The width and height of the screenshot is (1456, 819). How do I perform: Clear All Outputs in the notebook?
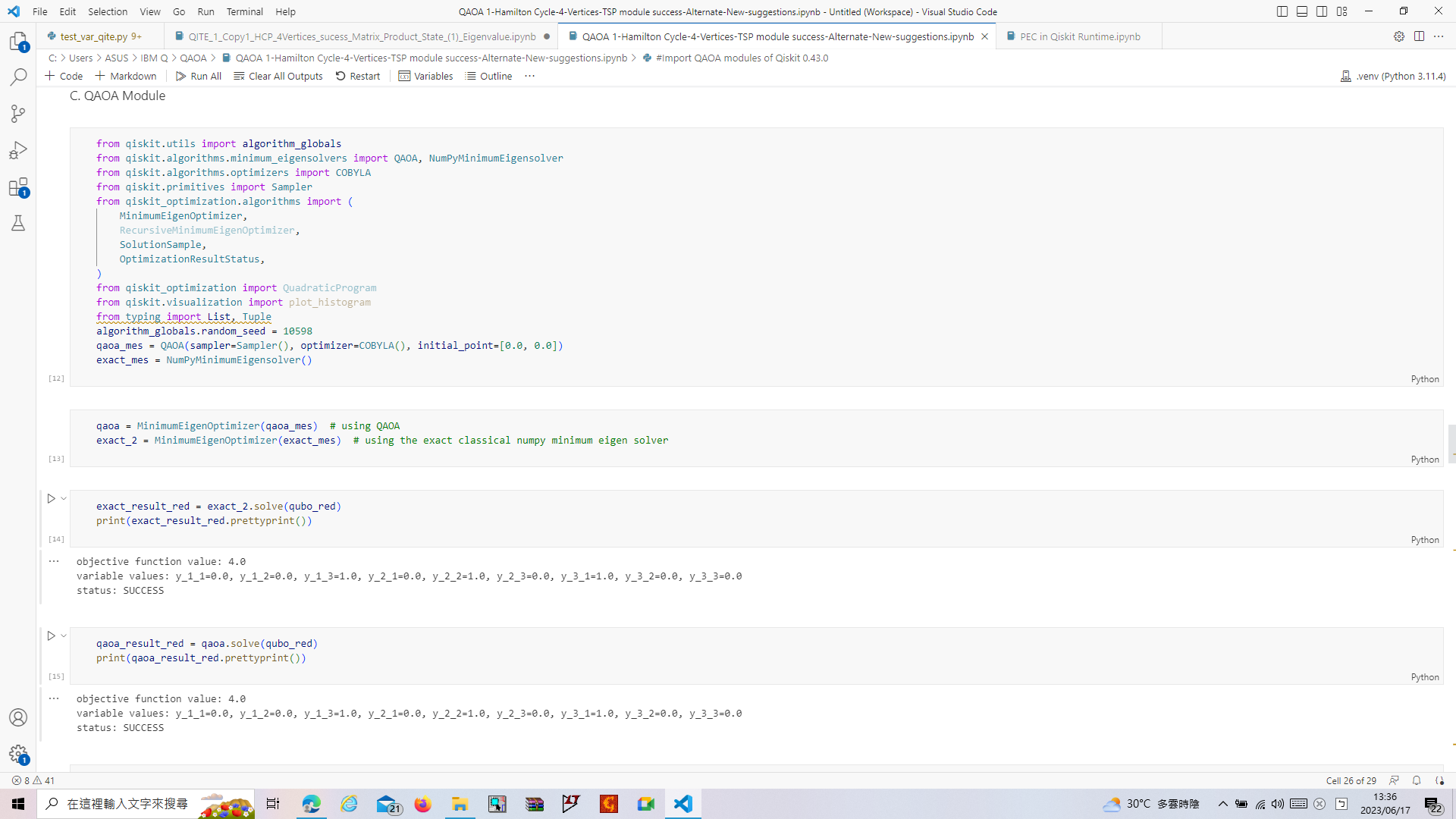[278, 76]
